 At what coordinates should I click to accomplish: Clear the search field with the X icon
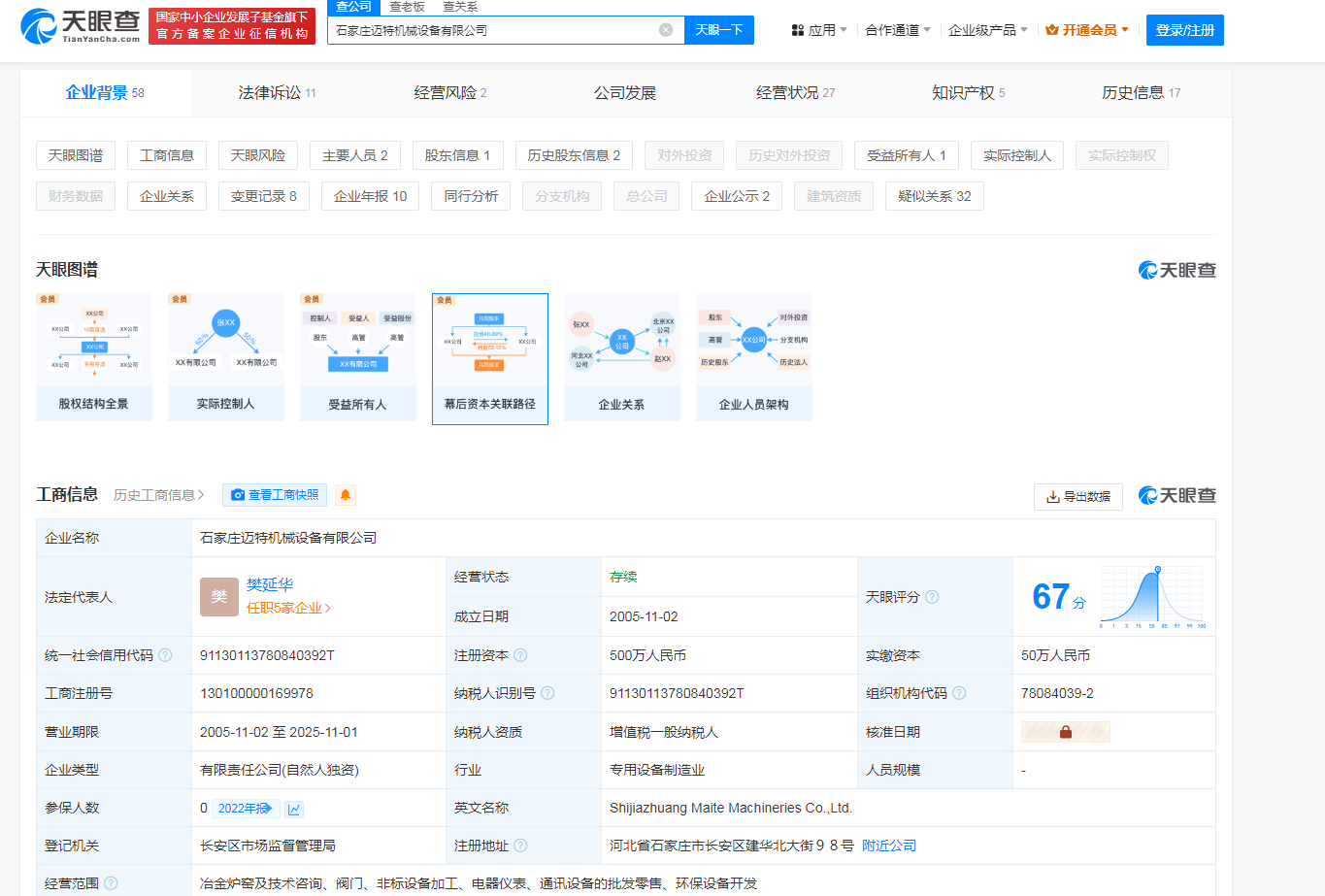coord(666,30)
